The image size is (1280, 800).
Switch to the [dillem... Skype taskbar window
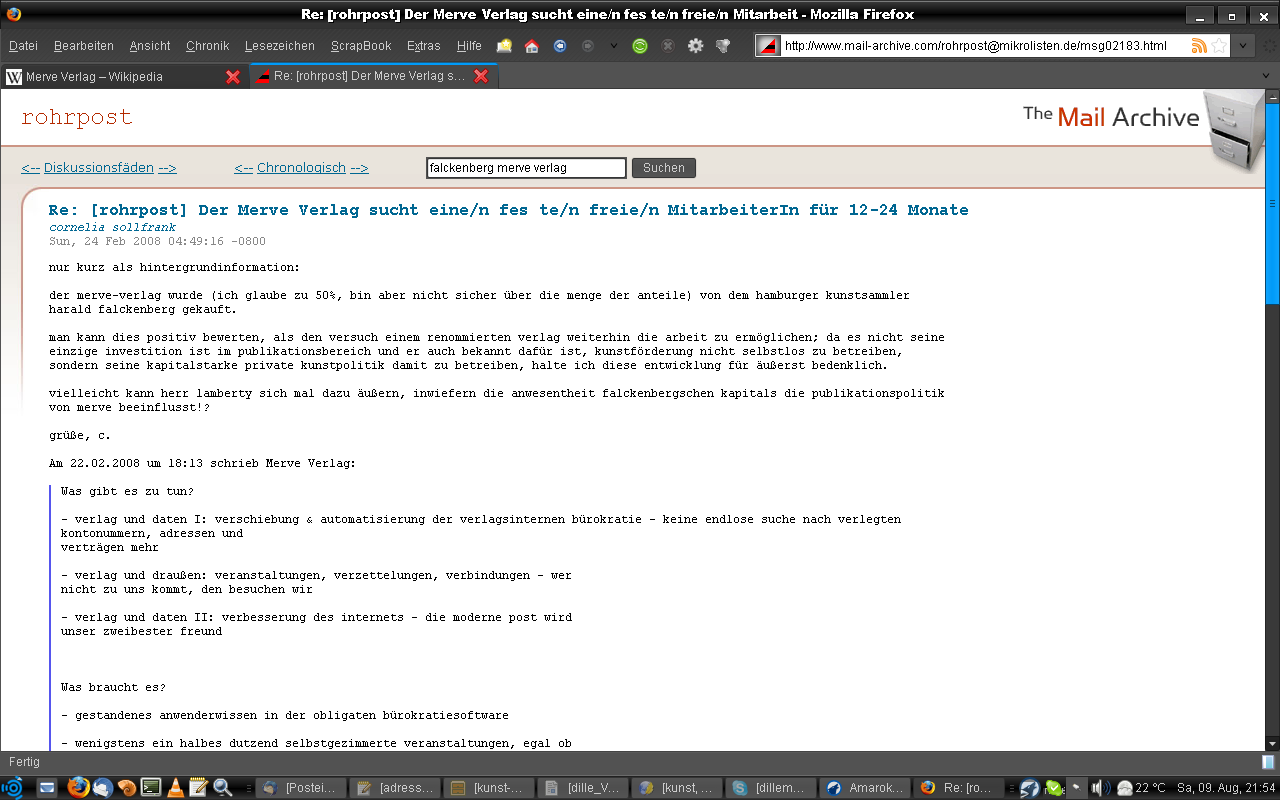click(x=771, y=788)
